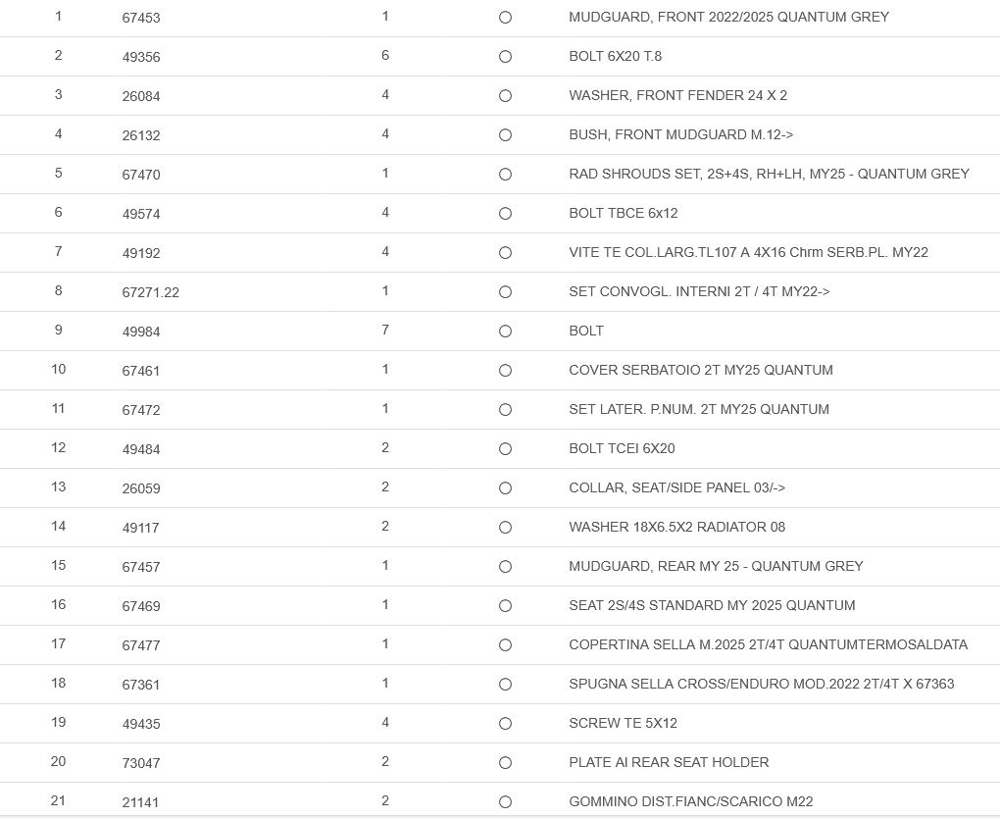
Task: Select radio for BOLT TBCE 6x12
Action: tap(505, 213)
